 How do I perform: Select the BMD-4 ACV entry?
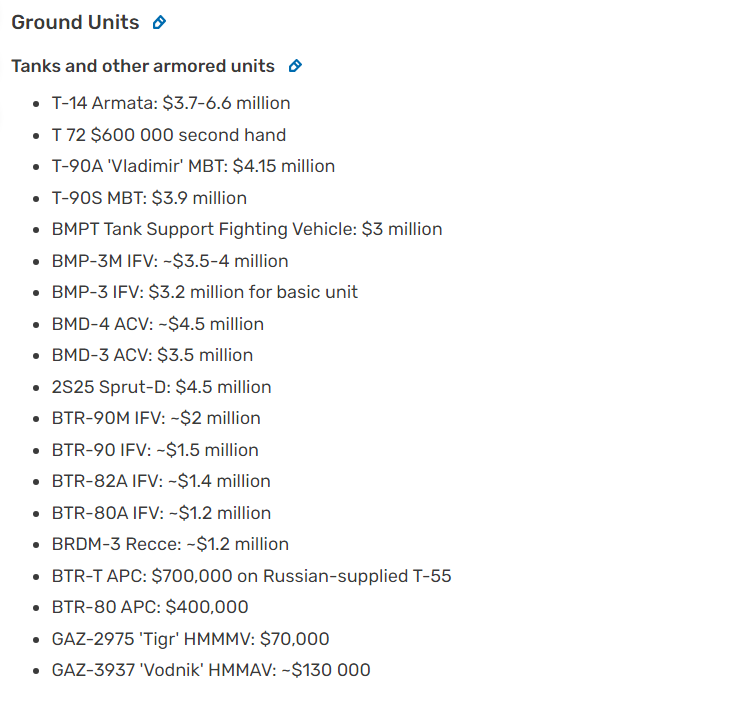[158, 324]
